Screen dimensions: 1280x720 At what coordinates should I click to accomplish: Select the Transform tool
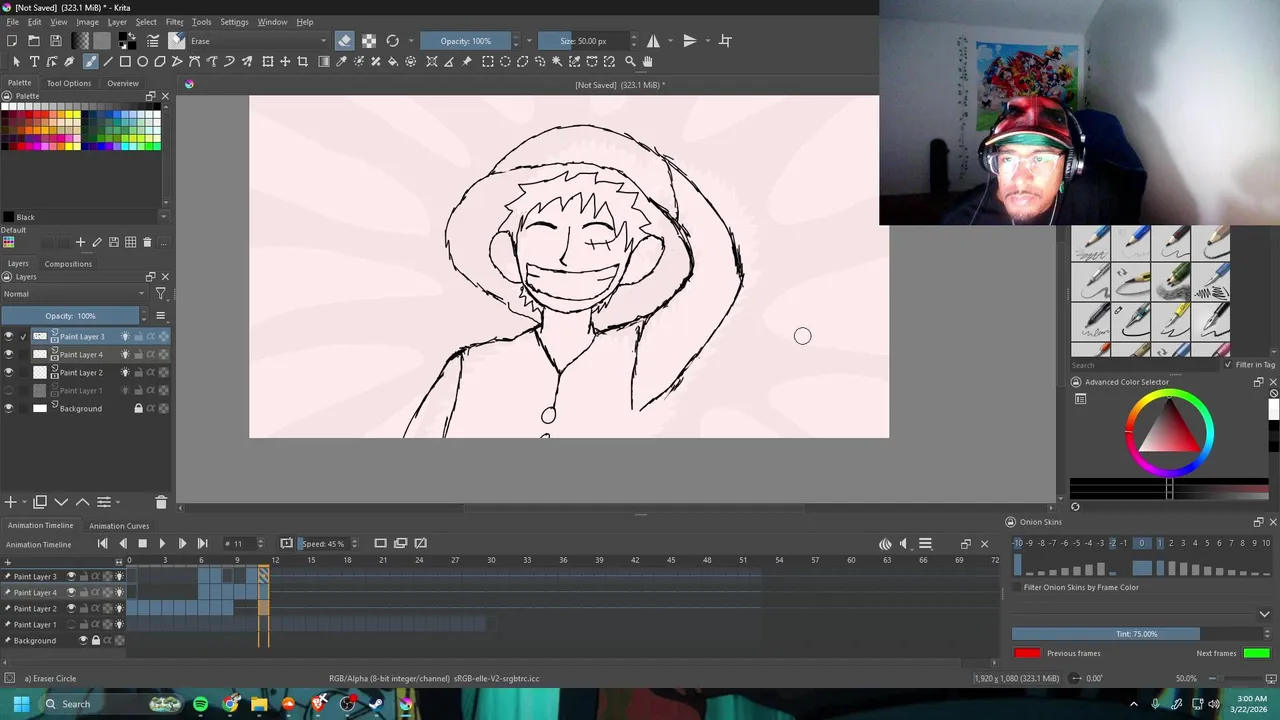268,62
